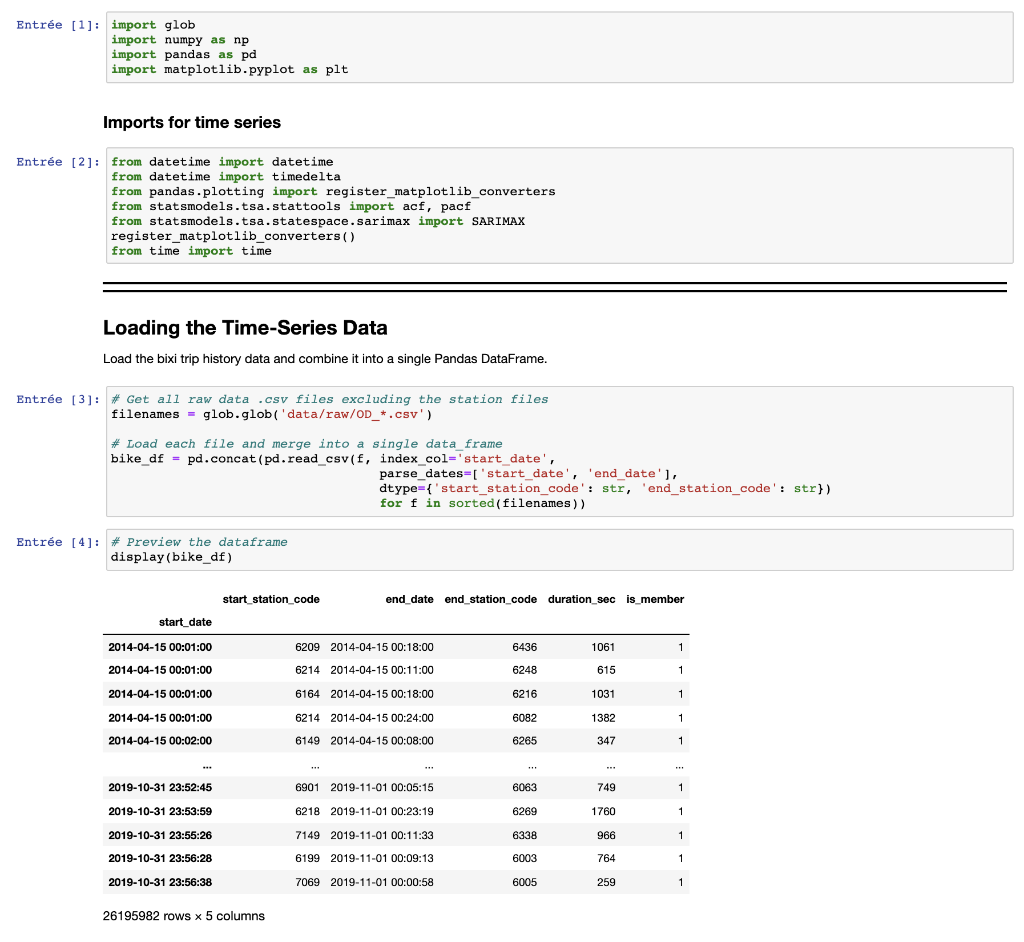
Task: Click row index 2019-10-31 23:53:59
Action: 160,811
